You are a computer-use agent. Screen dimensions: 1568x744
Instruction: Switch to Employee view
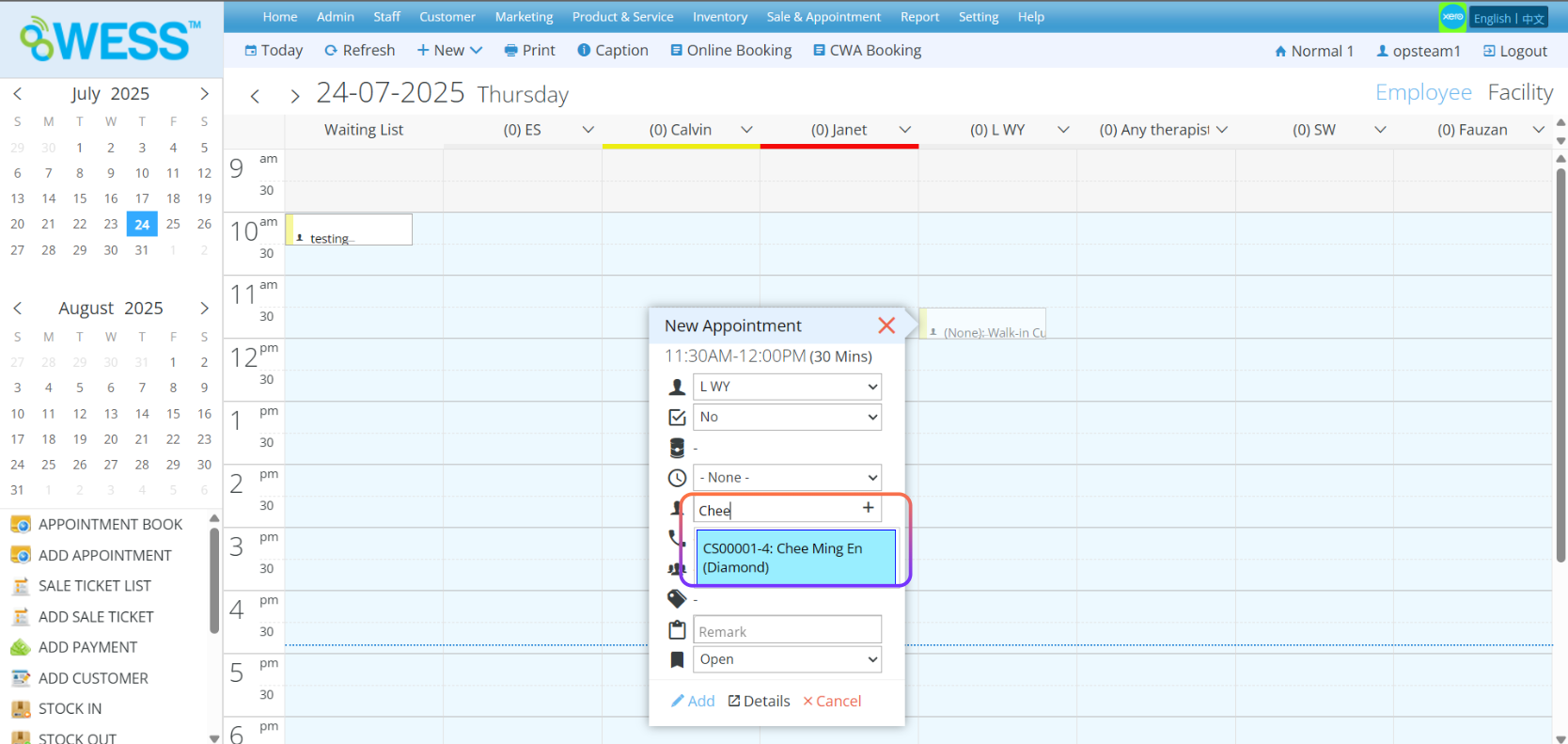[x=1422, y=92]
